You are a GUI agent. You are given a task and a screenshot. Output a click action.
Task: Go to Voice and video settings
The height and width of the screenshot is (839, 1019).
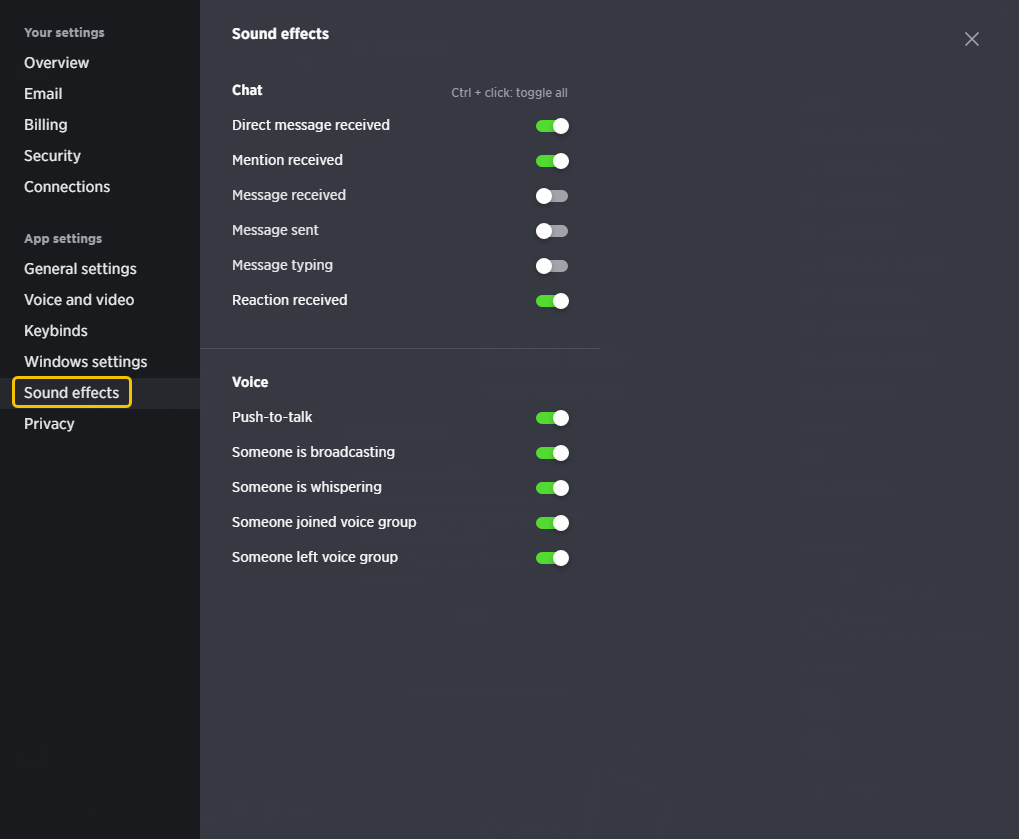pos(79,300)
